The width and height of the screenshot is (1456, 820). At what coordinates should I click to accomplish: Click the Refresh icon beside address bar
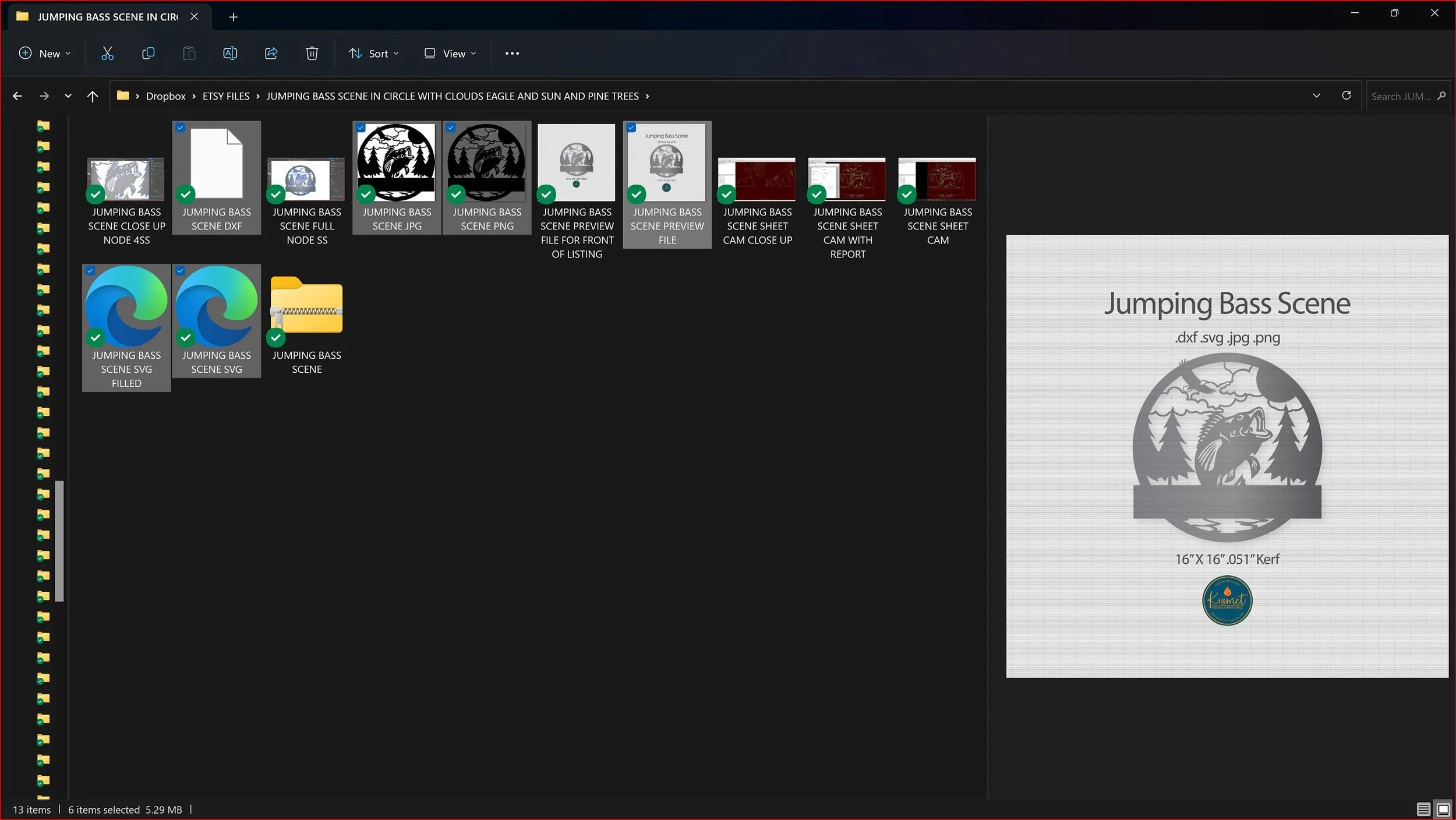[x=1346, y=96]
